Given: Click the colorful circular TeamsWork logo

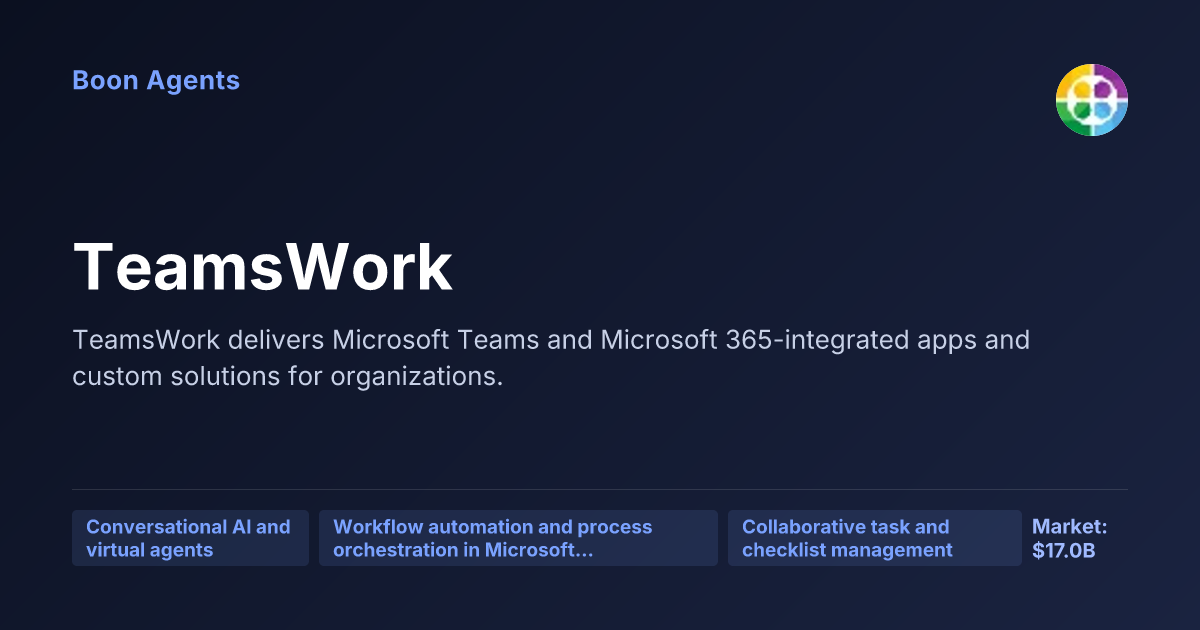Looking at the screenshot, I should pyautogui.click(x=1092, y=100).
